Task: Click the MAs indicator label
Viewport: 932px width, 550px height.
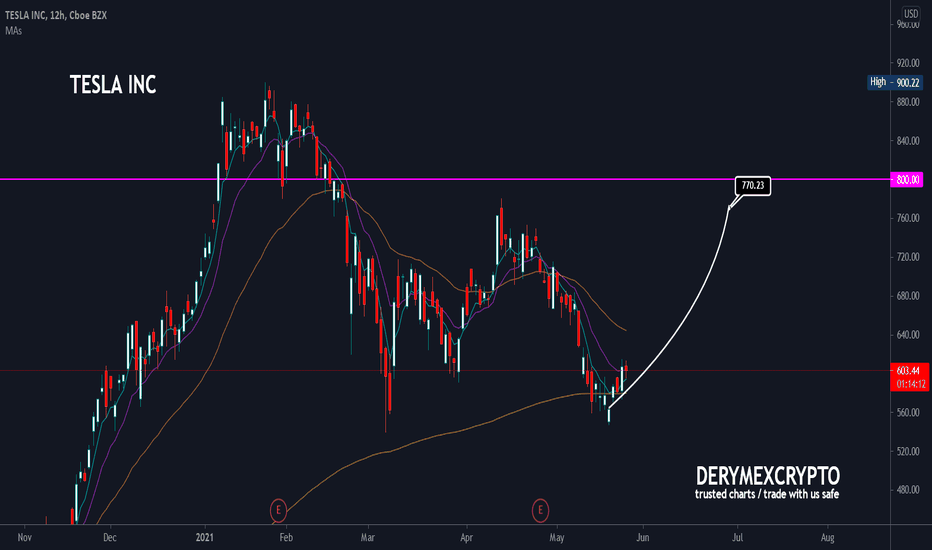Action: tap(13, 30)
